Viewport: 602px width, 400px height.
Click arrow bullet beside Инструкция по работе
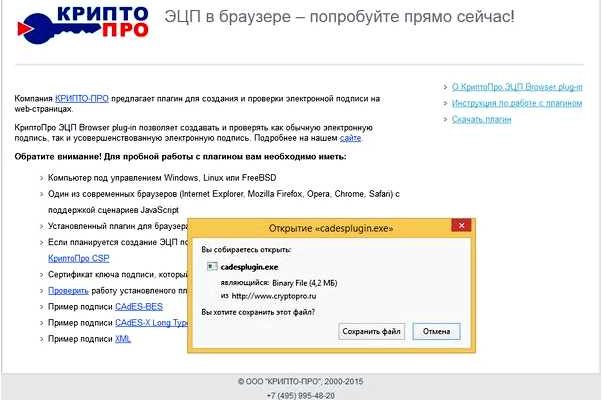tap(445, 103)
